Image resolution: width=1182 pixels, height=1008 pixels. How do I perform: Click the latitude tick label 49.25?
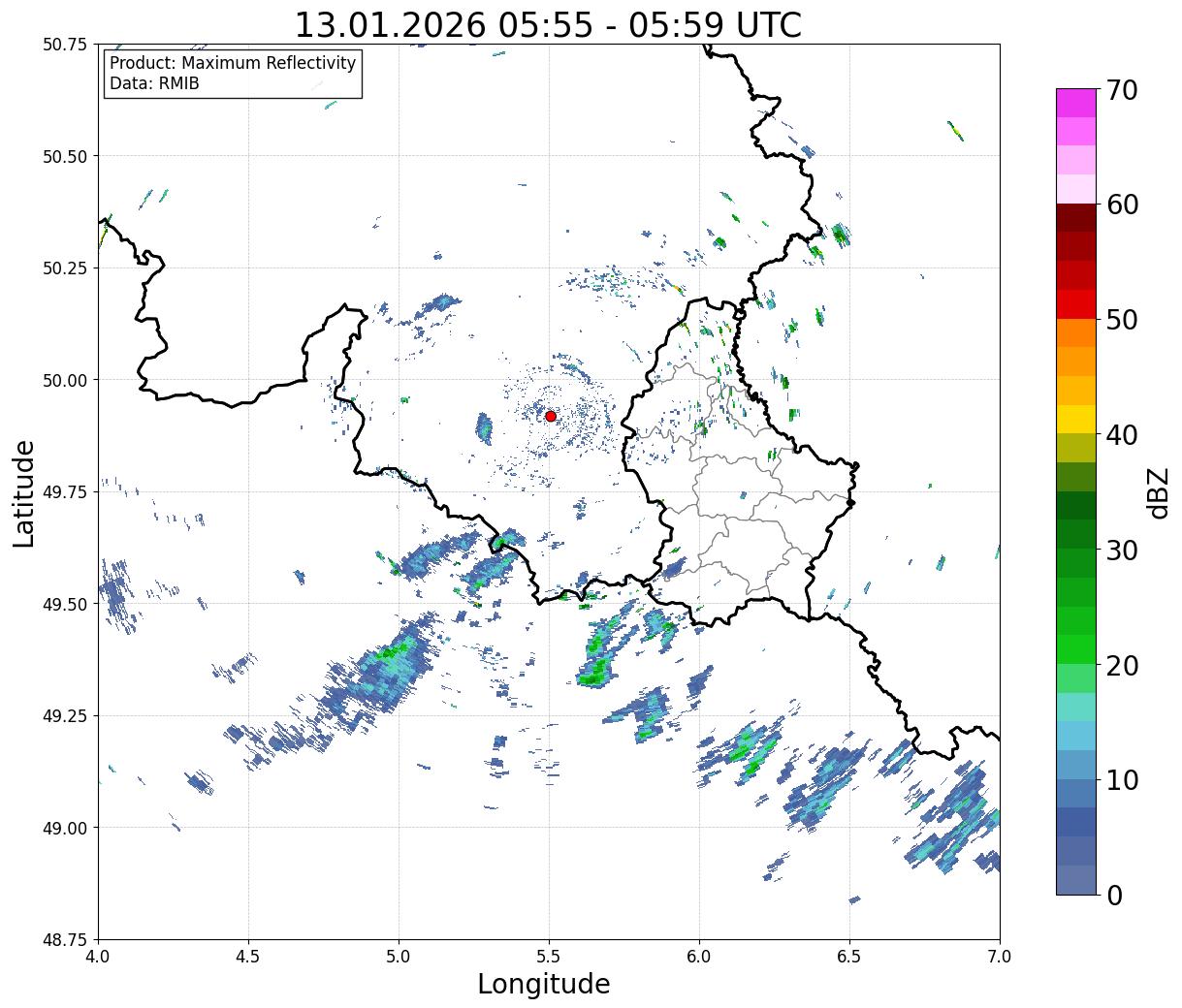(x=65, y=715)
